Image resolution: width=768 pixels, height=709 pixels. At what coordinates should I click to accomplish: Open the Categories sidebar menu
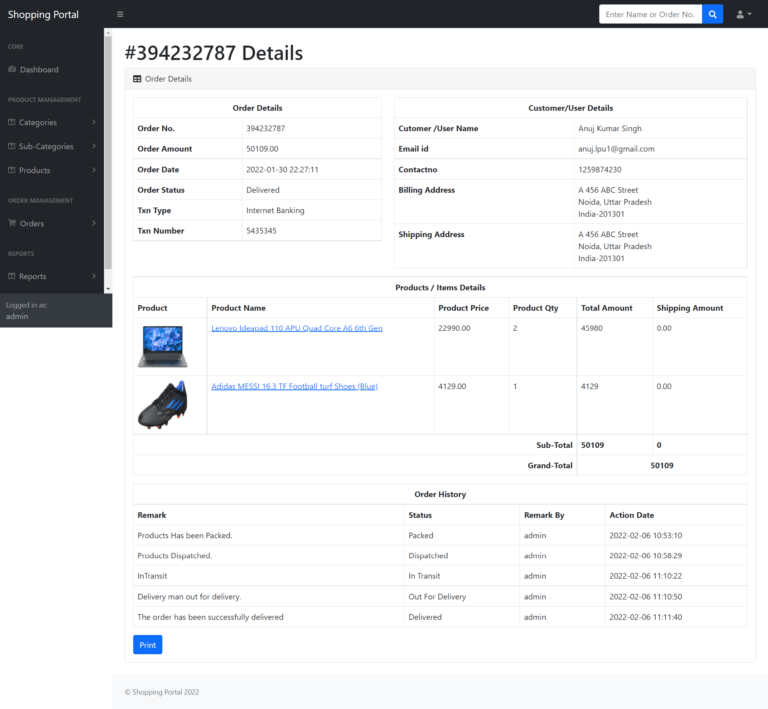52,122
